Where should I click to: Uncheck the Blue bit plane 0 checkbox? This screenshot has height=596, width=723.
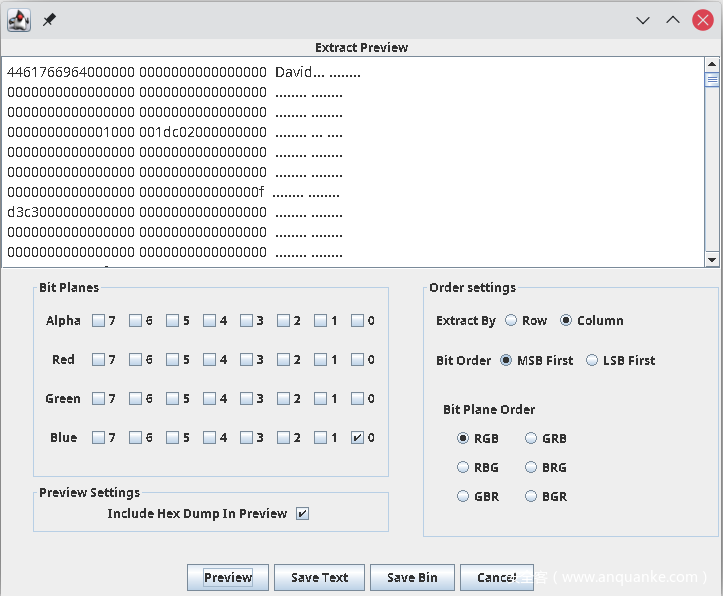(x=357, y=438)
